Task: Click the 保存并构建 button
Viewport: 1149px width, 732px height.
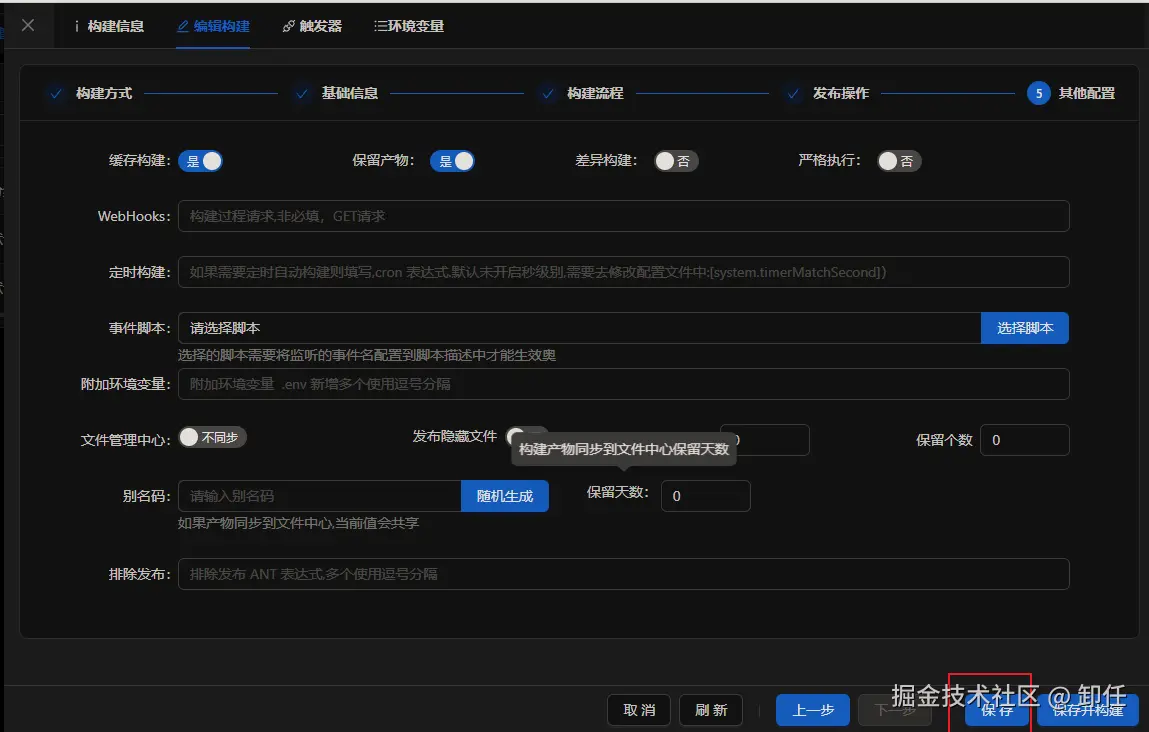Action: click(x=1088, y=710)
